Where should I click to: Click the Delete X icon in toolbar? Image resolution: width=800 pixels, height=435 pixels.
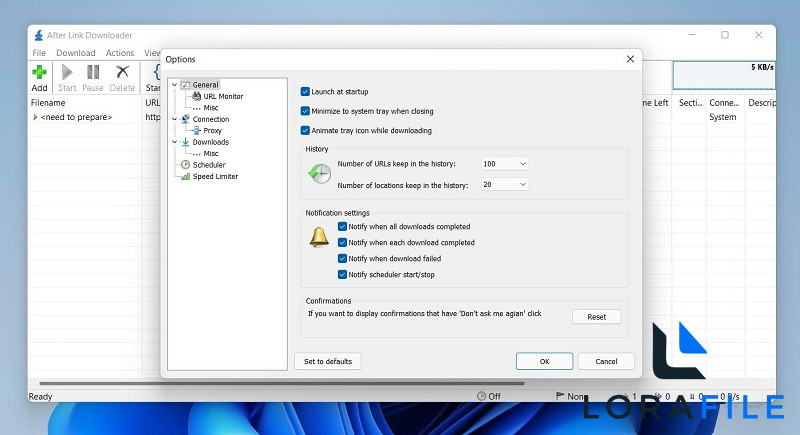pyautogui.click(x=122, y=72)
